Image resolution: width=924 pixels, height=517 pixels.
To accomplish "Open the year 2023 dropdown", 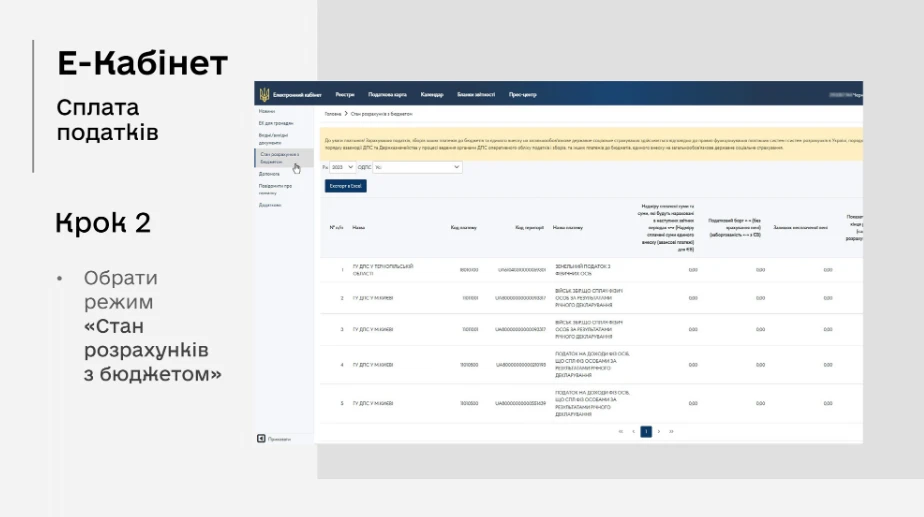I will [x=342, y=167].
